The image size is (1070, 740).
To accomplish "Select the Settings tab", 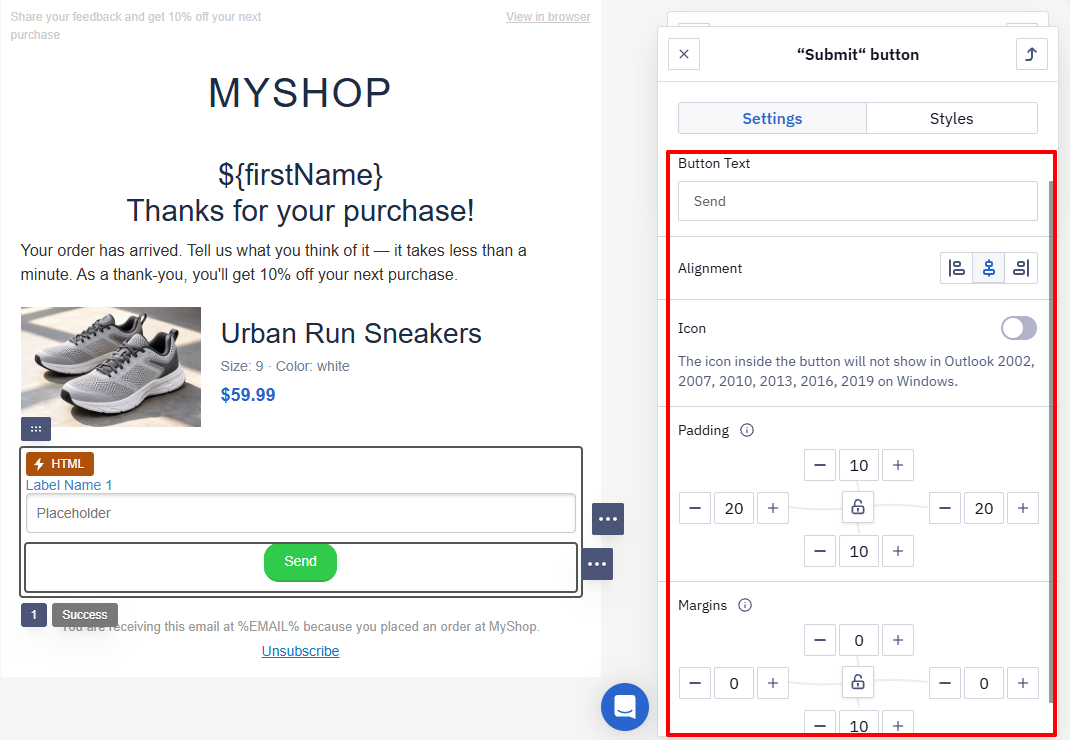I will click(772, 118).
